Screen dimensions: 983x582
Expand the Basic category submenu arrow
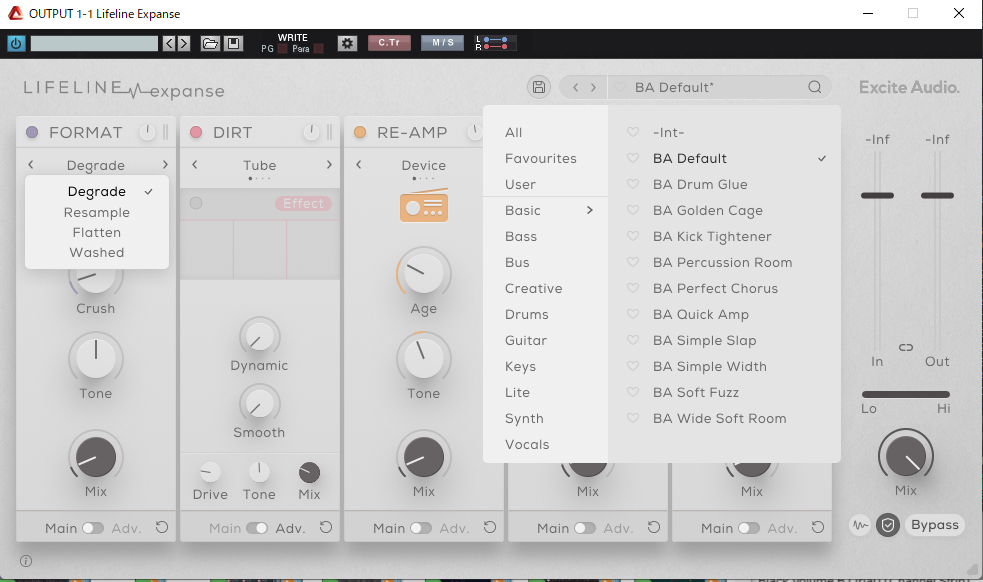click(x=589, y=210)
